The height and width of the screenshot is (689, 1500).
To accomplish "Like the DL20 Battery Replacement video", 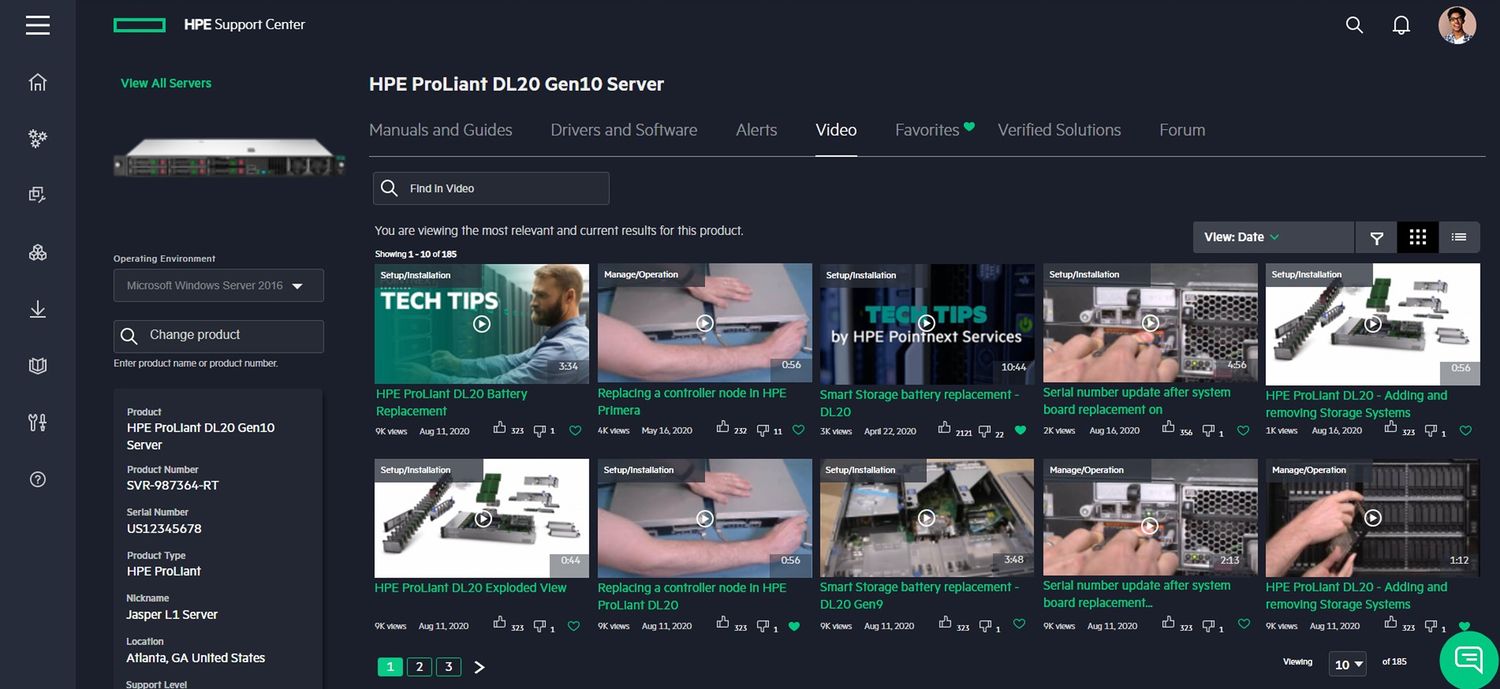I will (x=500, y=428).
